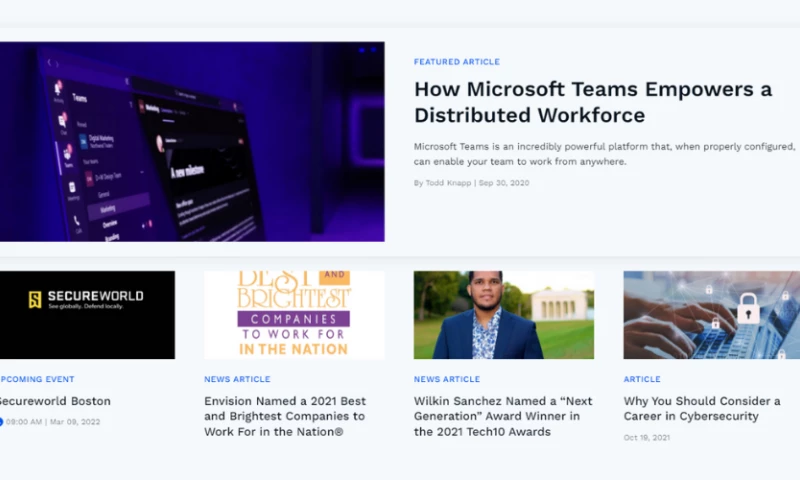Click 'News Article' label above Envision story
The width and height of the screenshot is (800, 480).
point(237,380)
